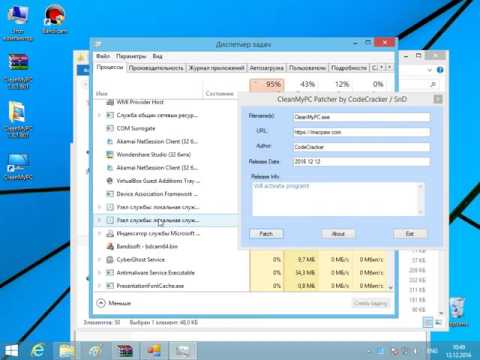Click the Patch button
This screenshot has height=360, width=480.
click(266, 234)
